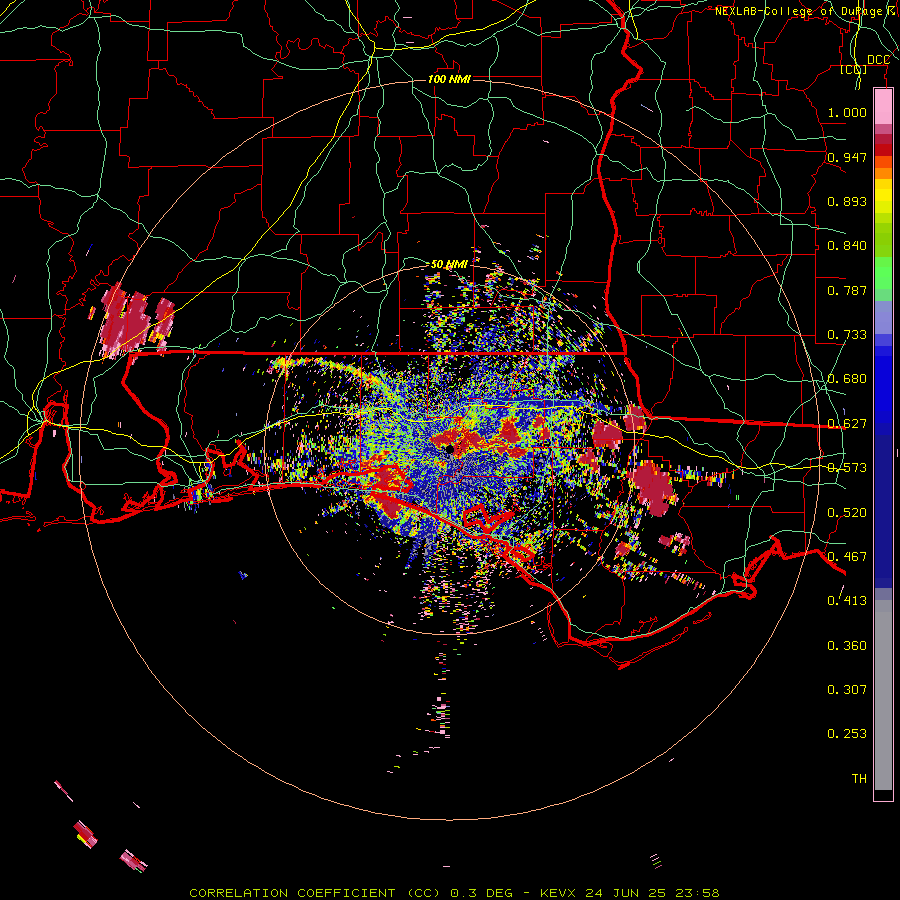Screen dimensions: 900x900
Task: Click the bright green segment of the color bar
Action: pyautogui.click(x=883, y=273)
